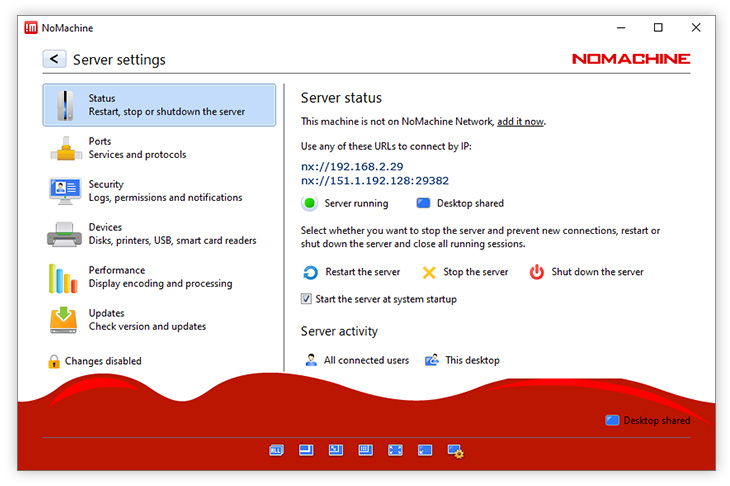Go back using the arrow button
This screenshot has width=730, height=486.
pyautogui.click(x=54, y=59)
